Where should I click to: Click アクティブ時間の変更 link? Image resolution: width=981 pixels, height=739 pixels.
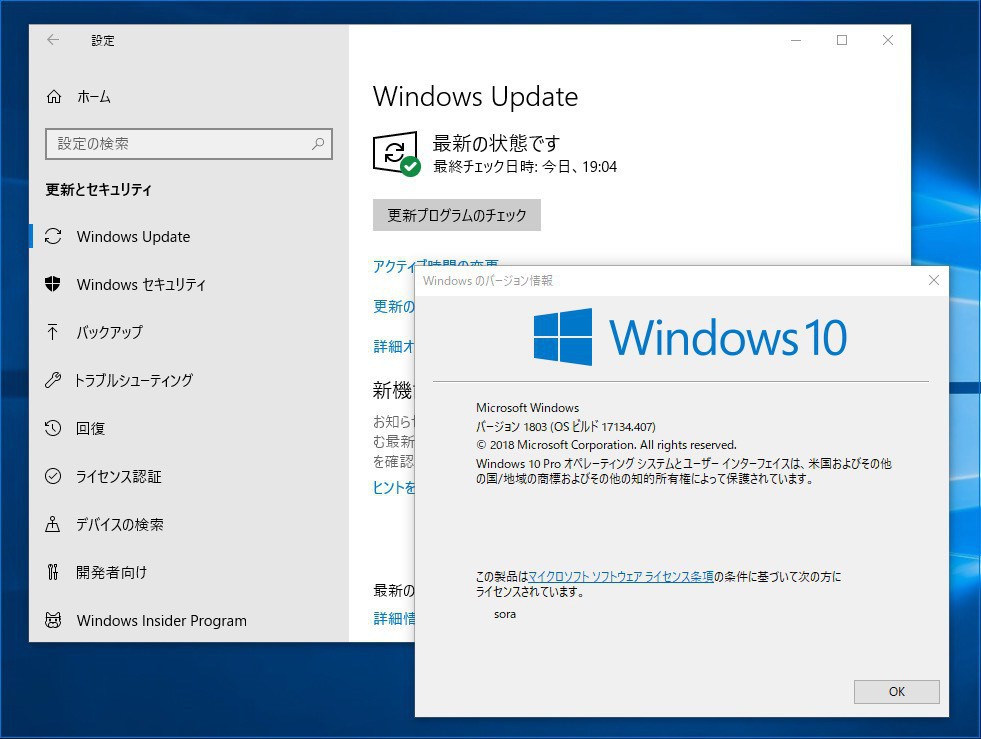[x=435, y=265]
